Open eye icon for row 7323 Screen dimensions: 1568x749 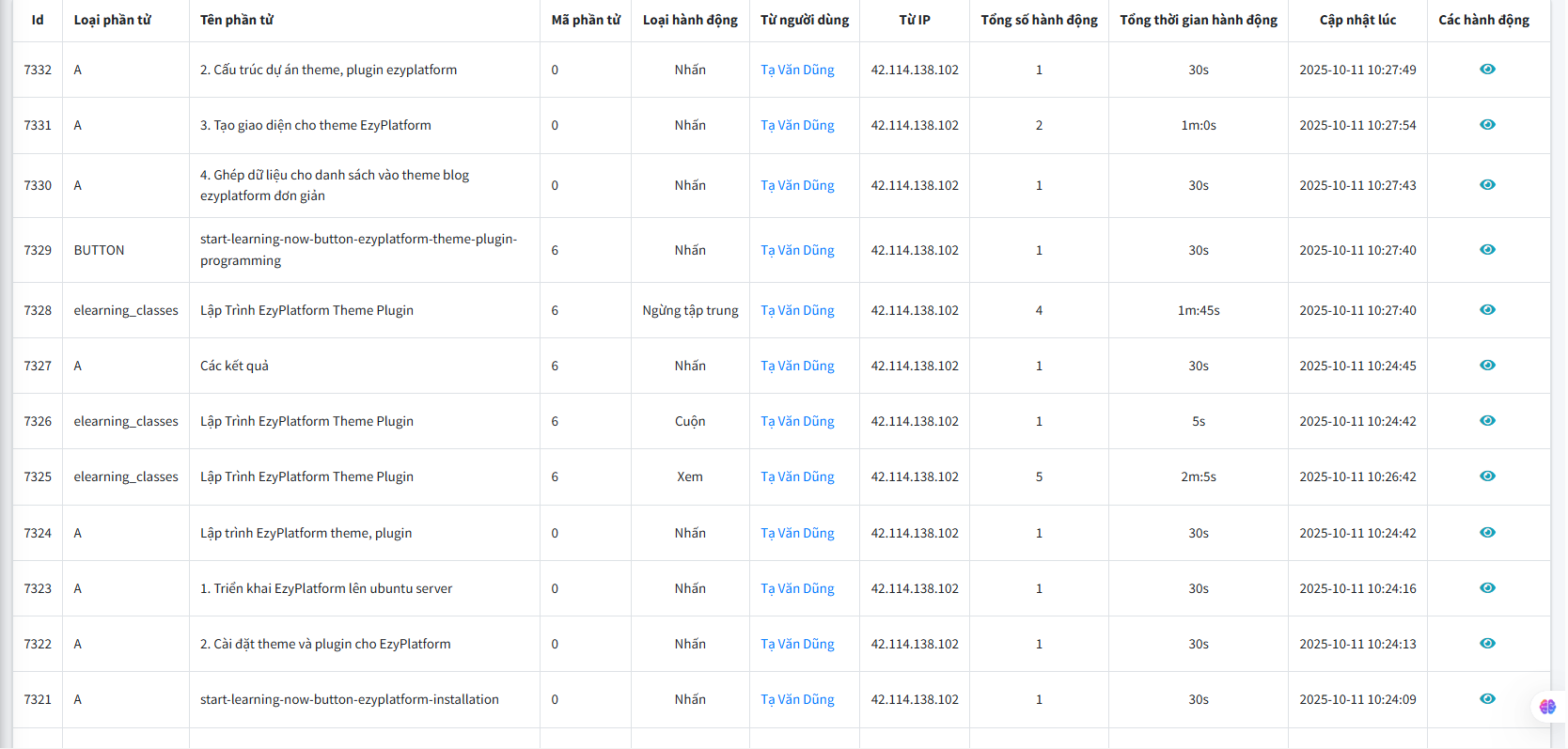[x=1487, y=588]
